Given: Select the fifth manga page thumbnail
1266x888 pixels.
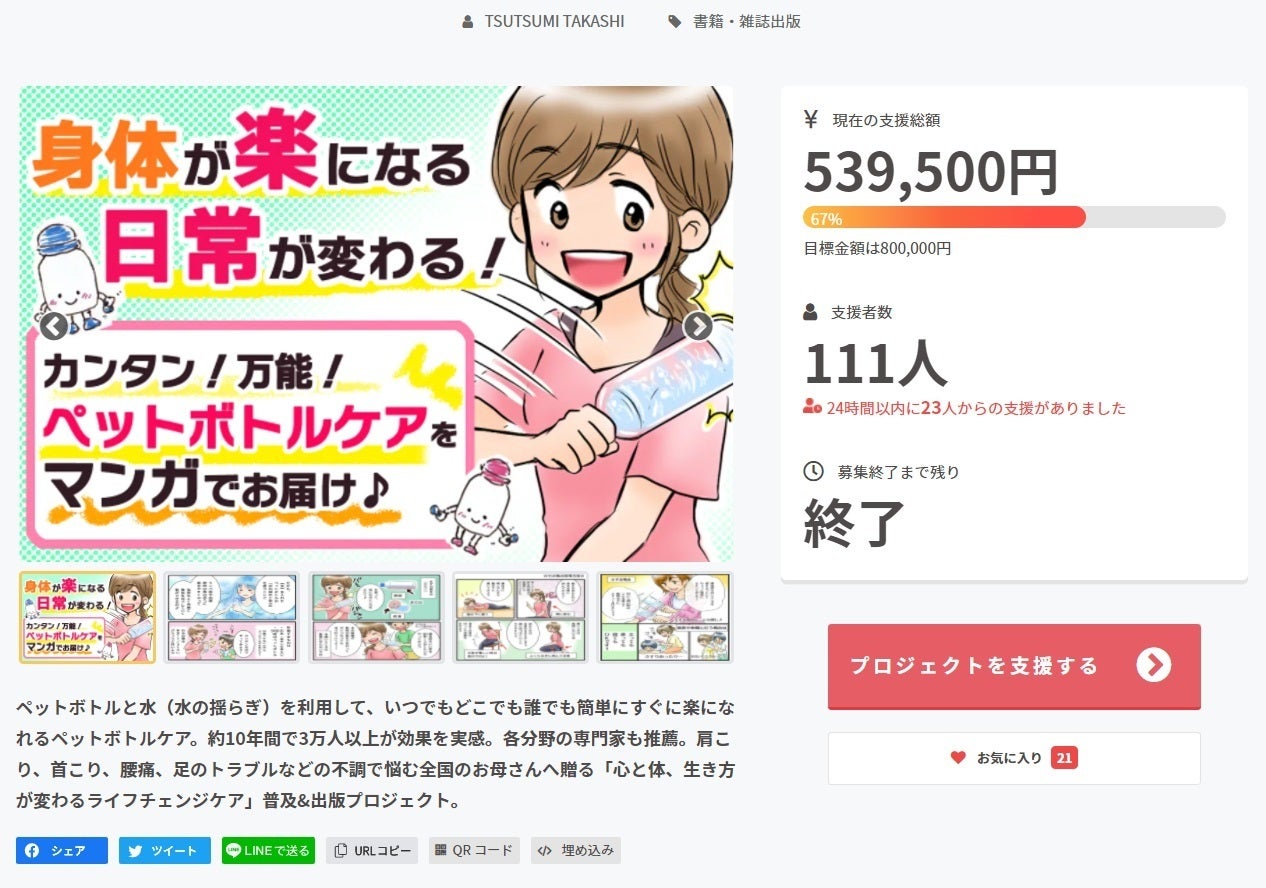Looking at the screenshot, I should click(666, 617).
